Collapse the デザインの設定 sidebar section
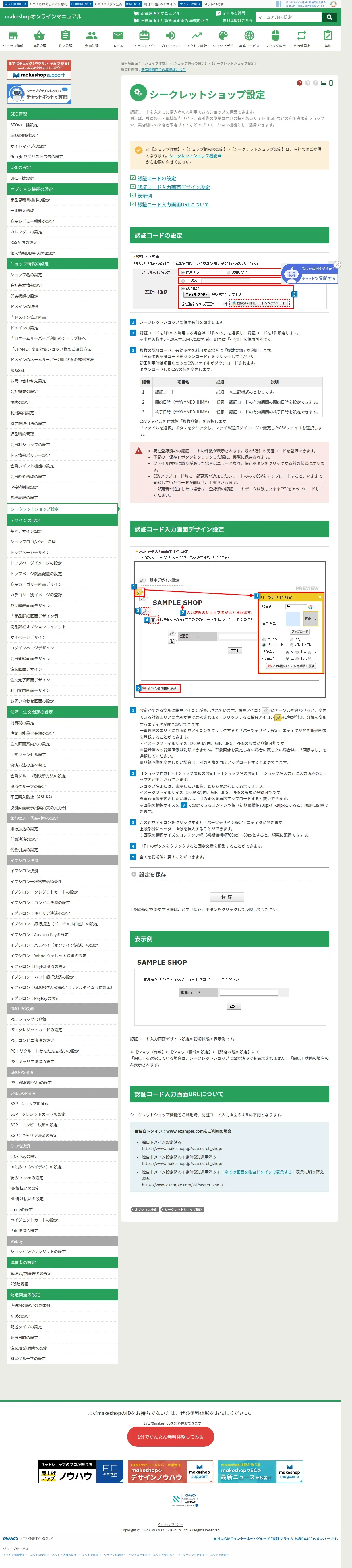The height and width of the screenshot is (1568, 352). pos(62,520)
